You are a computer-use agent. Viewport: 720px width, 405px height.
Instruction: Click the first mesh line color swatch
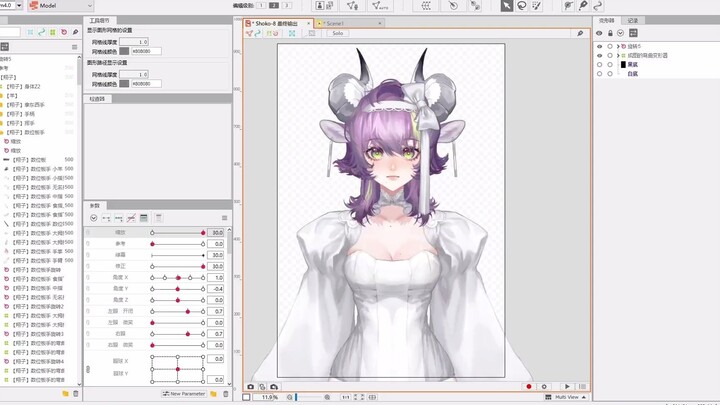click(x=124, y=51)
